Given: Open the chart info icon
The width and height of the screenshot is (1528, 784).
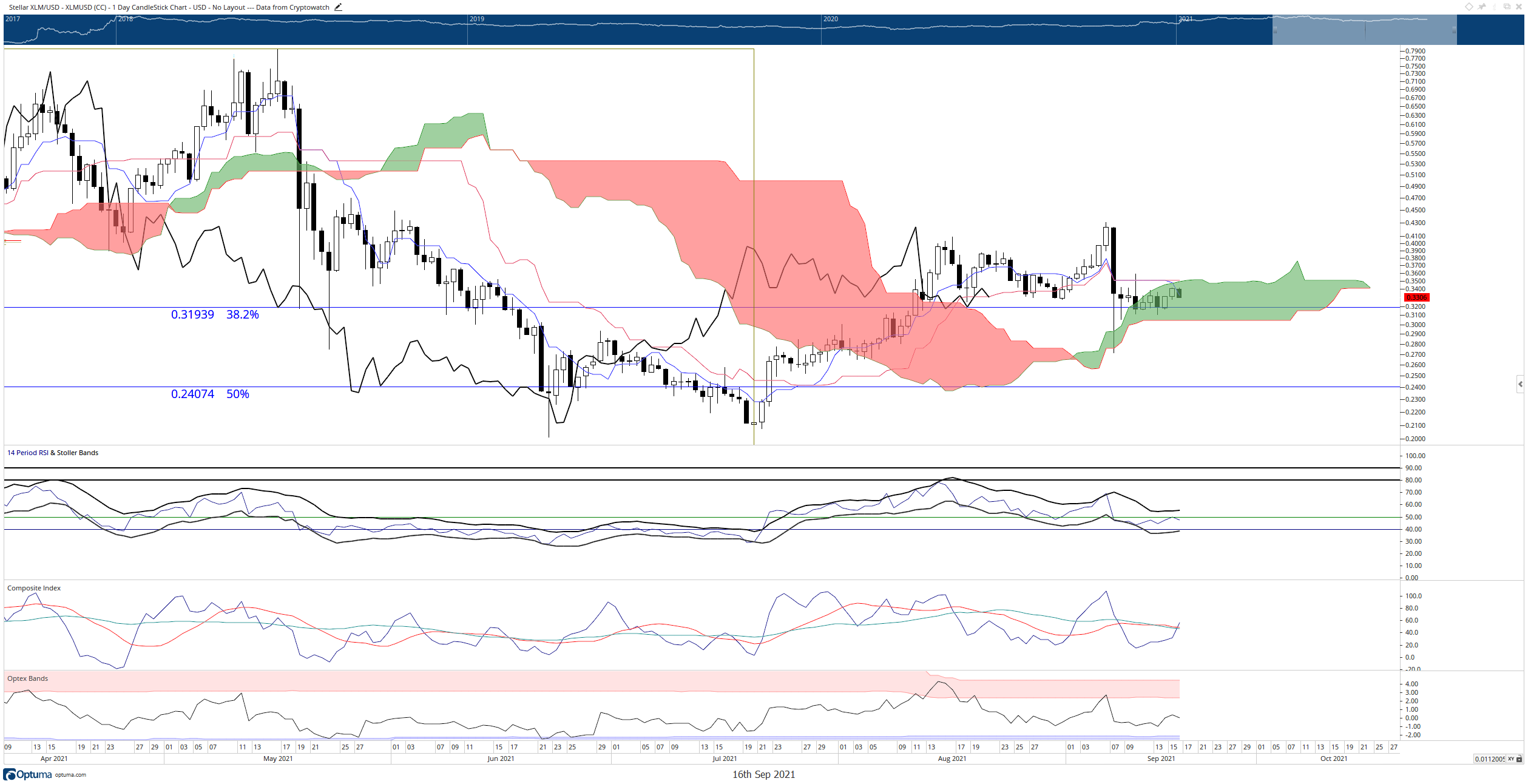Looking at the screenshot, I should pos(1495,7).
